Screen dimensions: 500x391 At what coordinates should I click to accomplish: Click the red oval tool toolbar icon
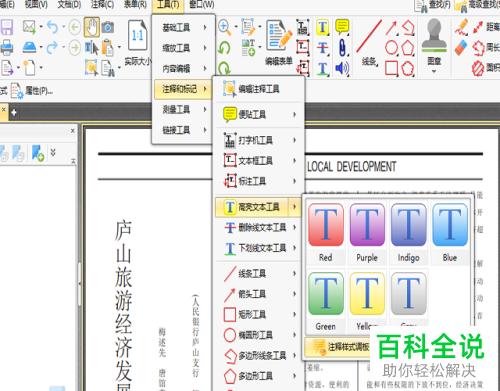[391, 48]
